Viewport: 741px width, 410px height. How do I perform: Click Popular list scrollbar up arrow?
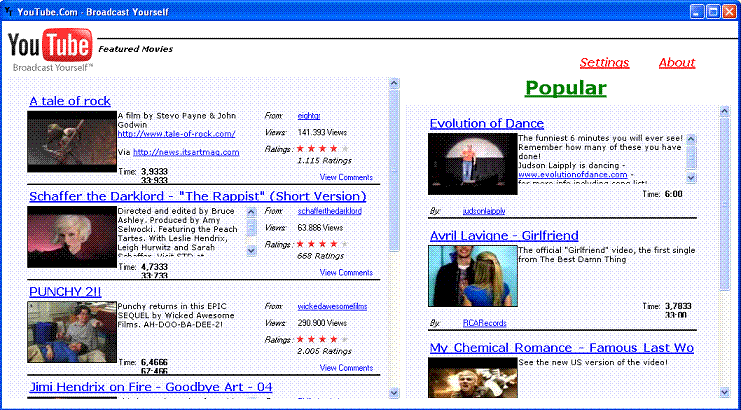tap(725, 111)
